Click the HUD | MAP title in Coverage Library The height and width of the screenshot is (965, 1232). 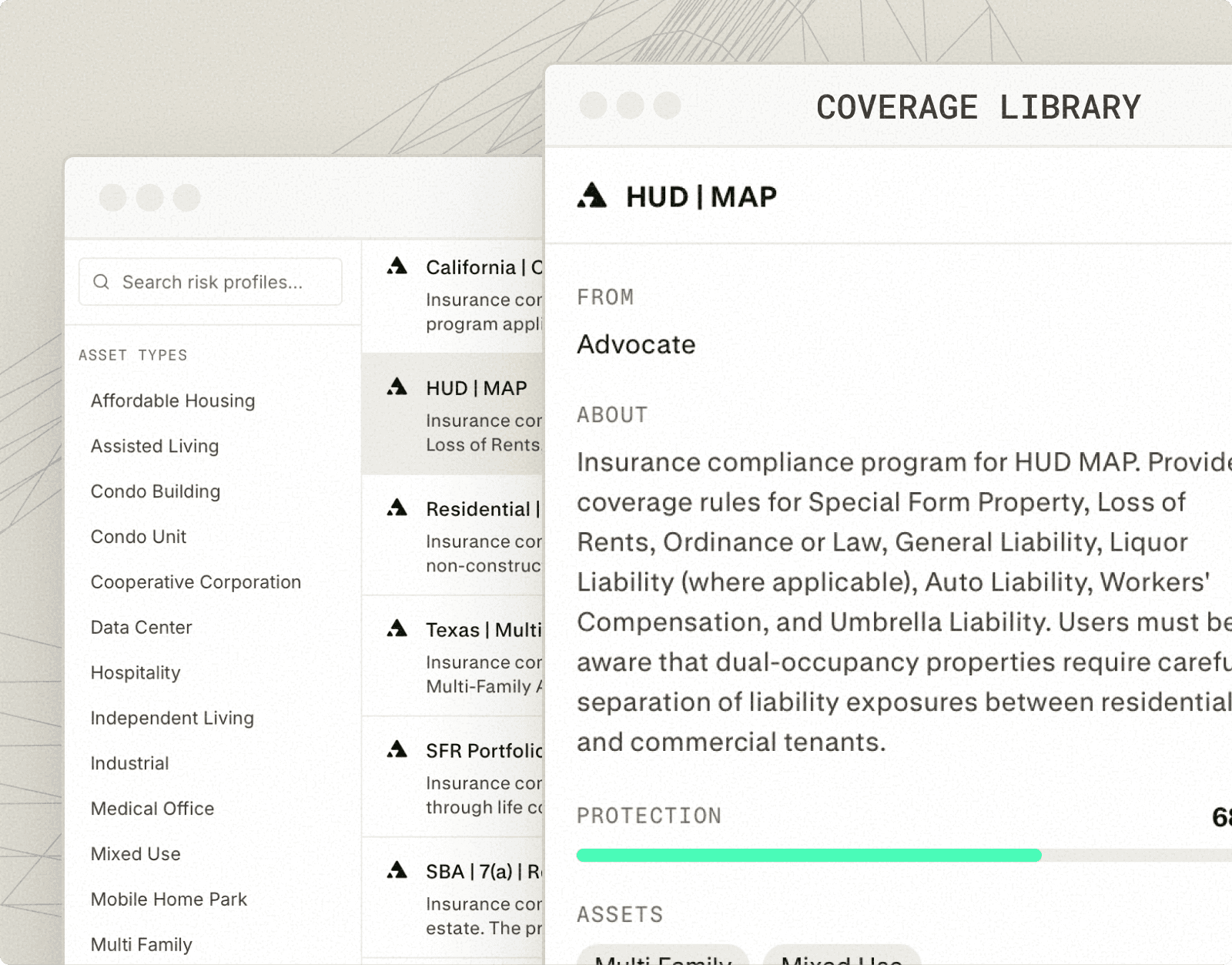click(701, 196)
